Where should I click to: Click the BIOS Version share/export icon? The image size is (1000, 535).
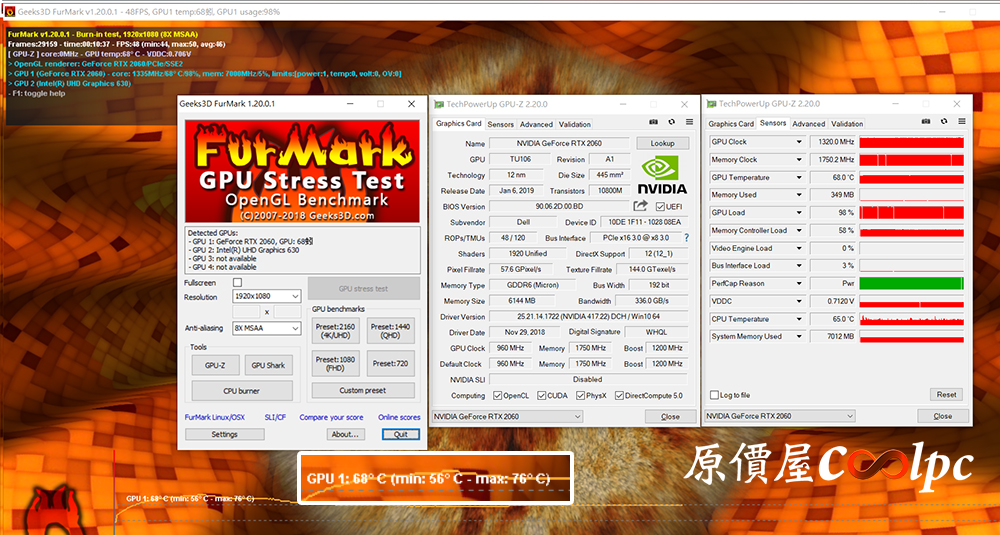point(640,206)
